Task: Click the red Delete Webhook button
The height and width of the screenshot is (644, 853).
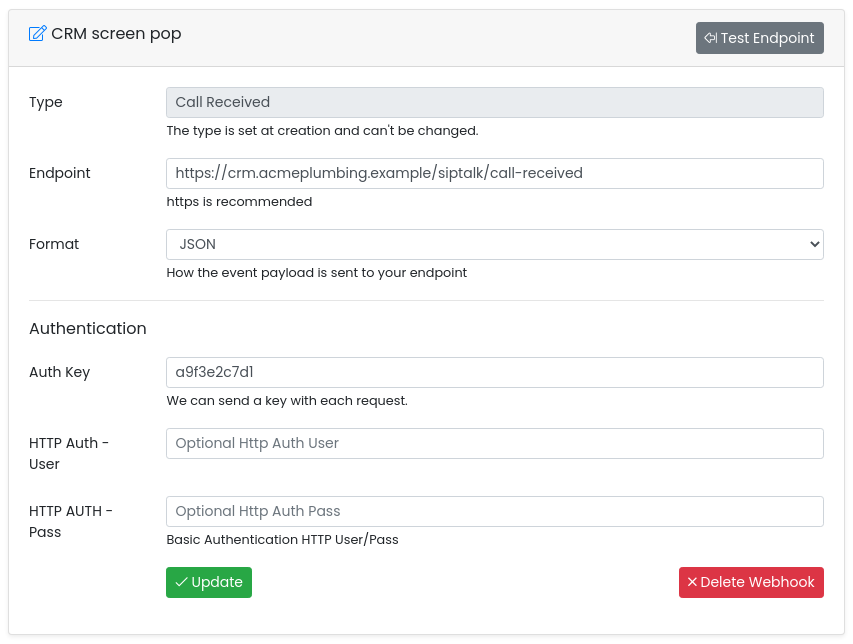Action: click(751, 583)
